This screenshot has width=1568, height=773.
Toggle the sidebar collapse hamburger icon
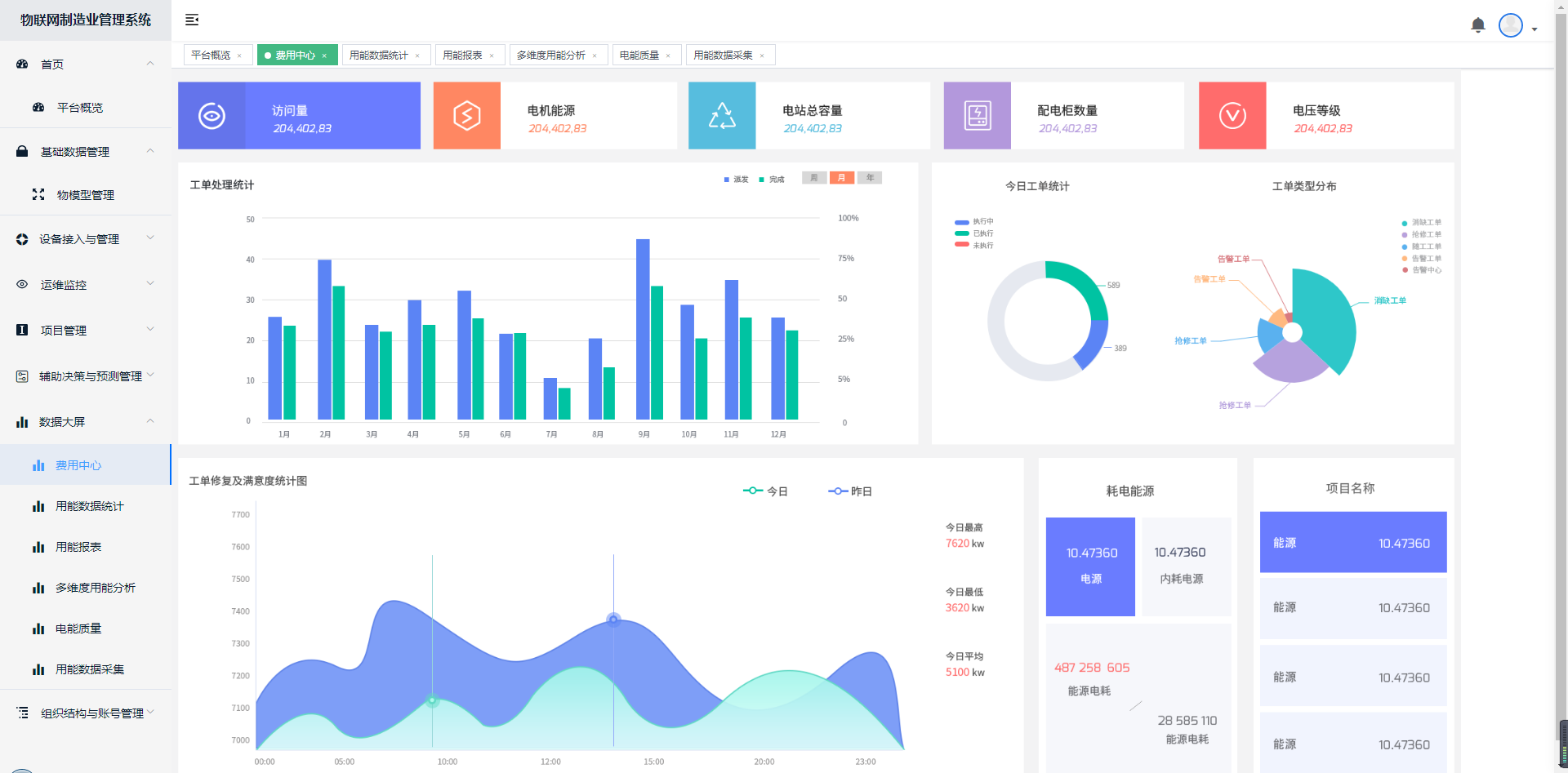[192, 20]
